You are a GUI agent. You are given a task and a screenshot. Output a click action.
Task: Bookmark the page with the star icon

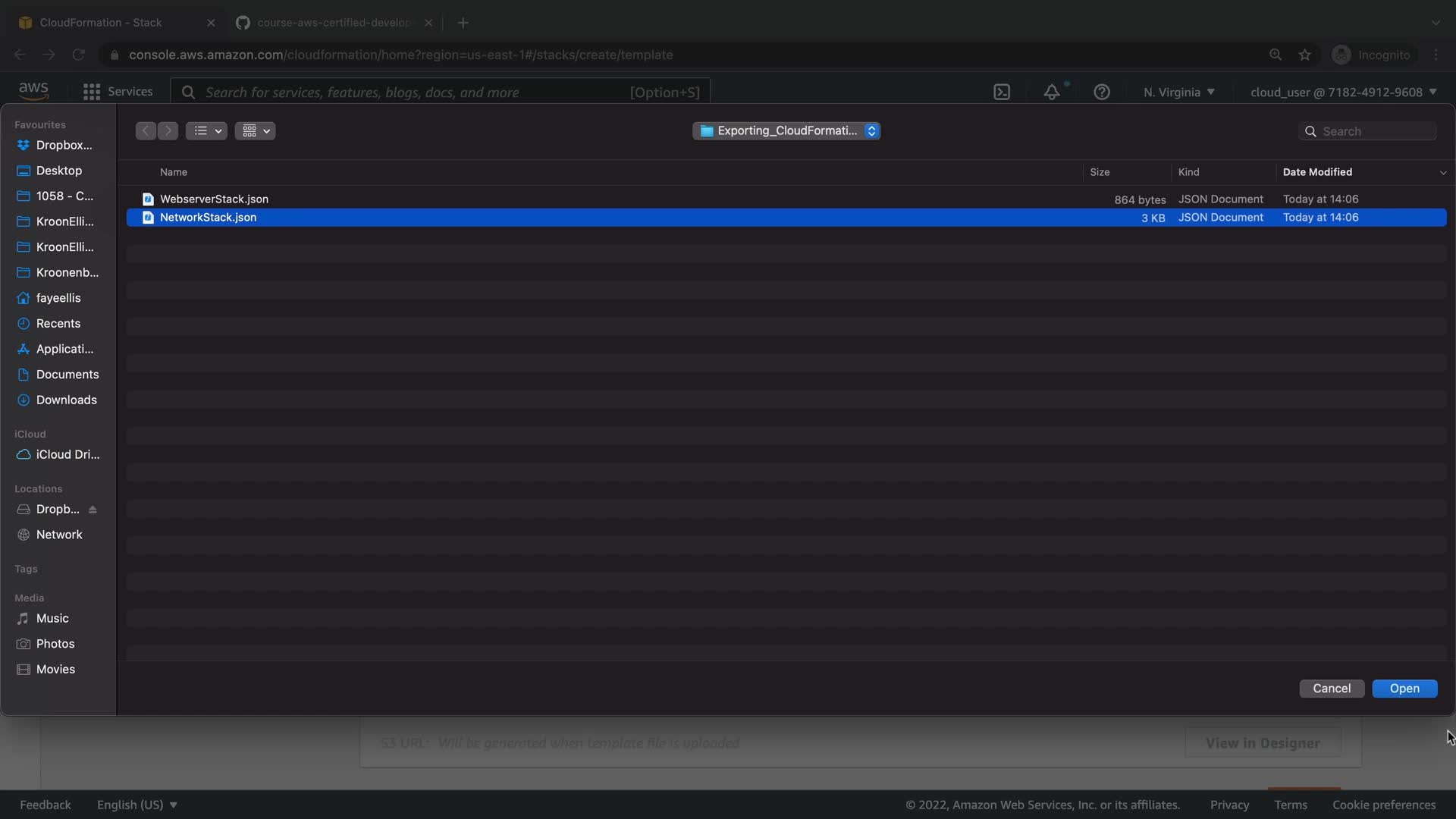[x=1304, y=55]
